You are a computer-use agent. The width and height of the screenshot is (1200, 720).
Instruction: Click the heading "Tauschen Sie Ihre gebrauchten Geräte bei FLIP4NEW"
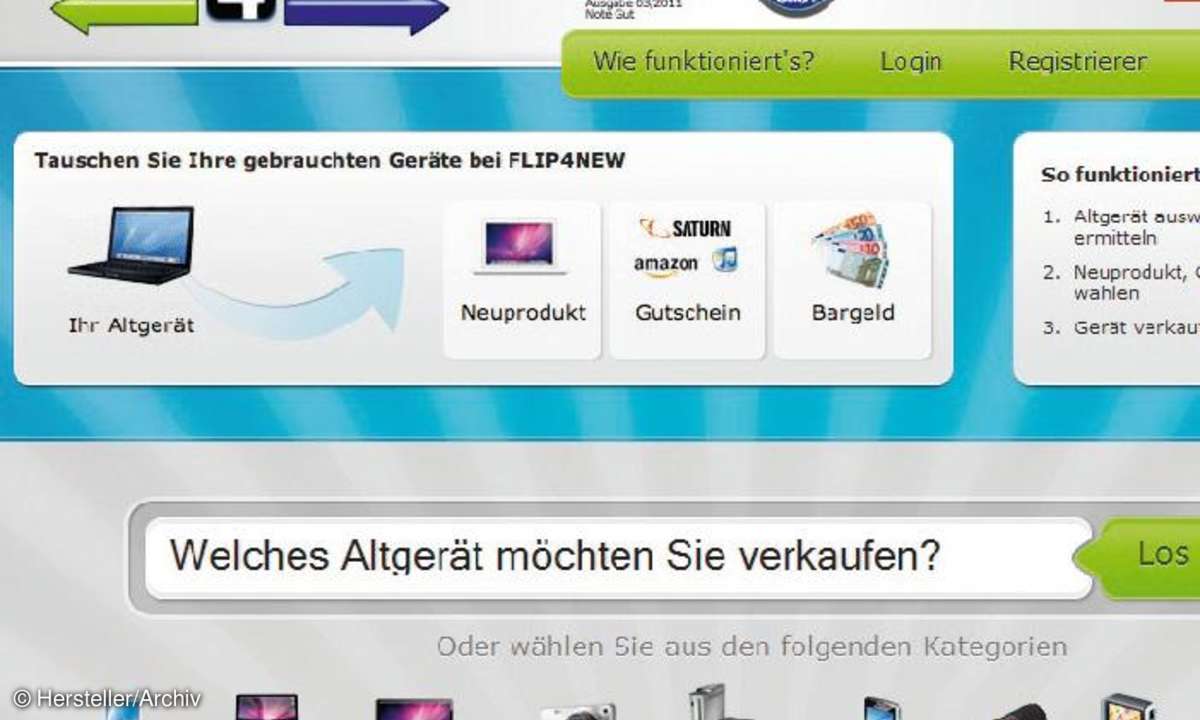click(x=329, y=160)
